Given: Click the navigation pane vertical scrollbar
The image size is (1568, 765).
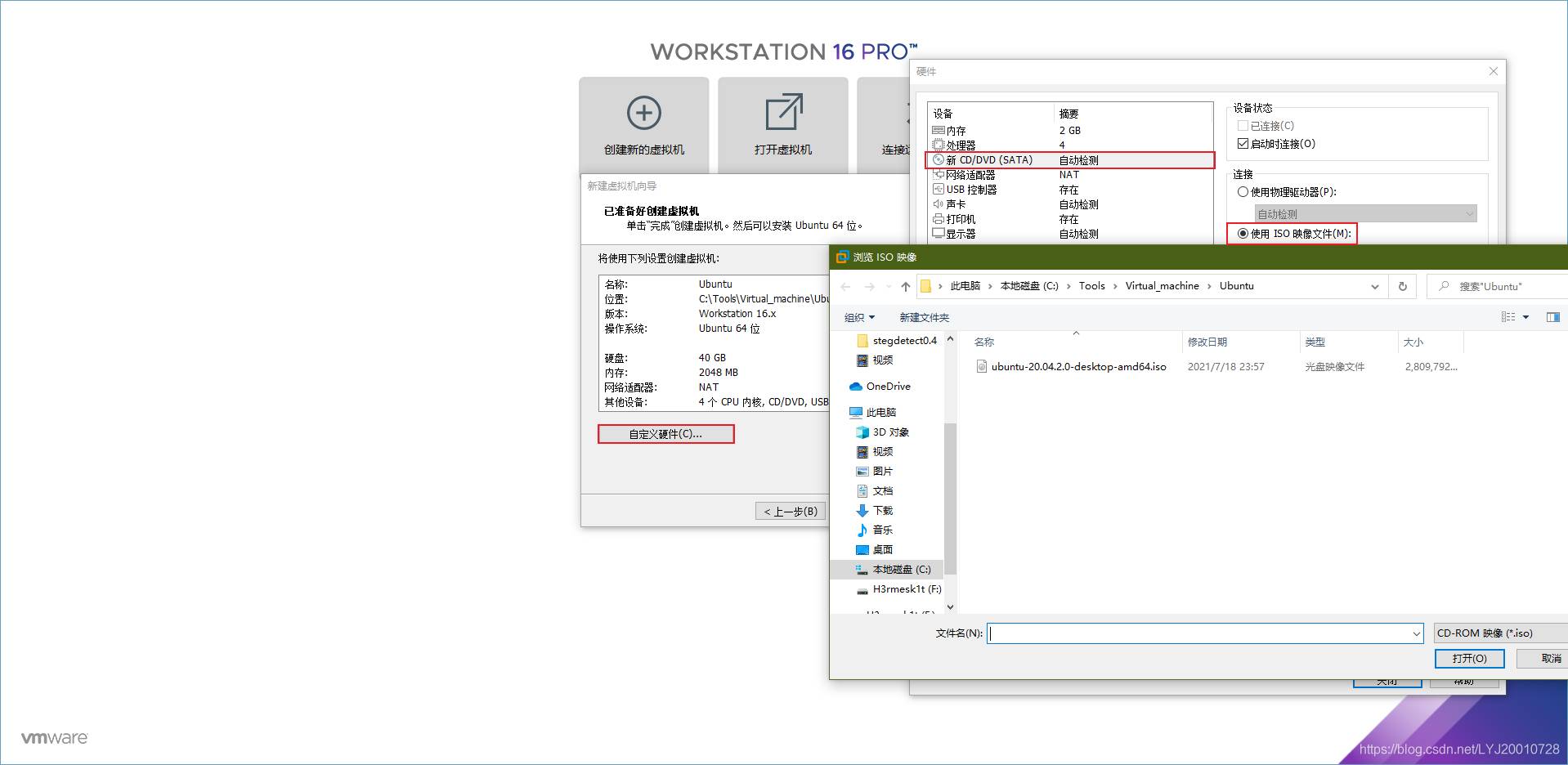Looking at the screenshot, I should (x=950, y=498).
